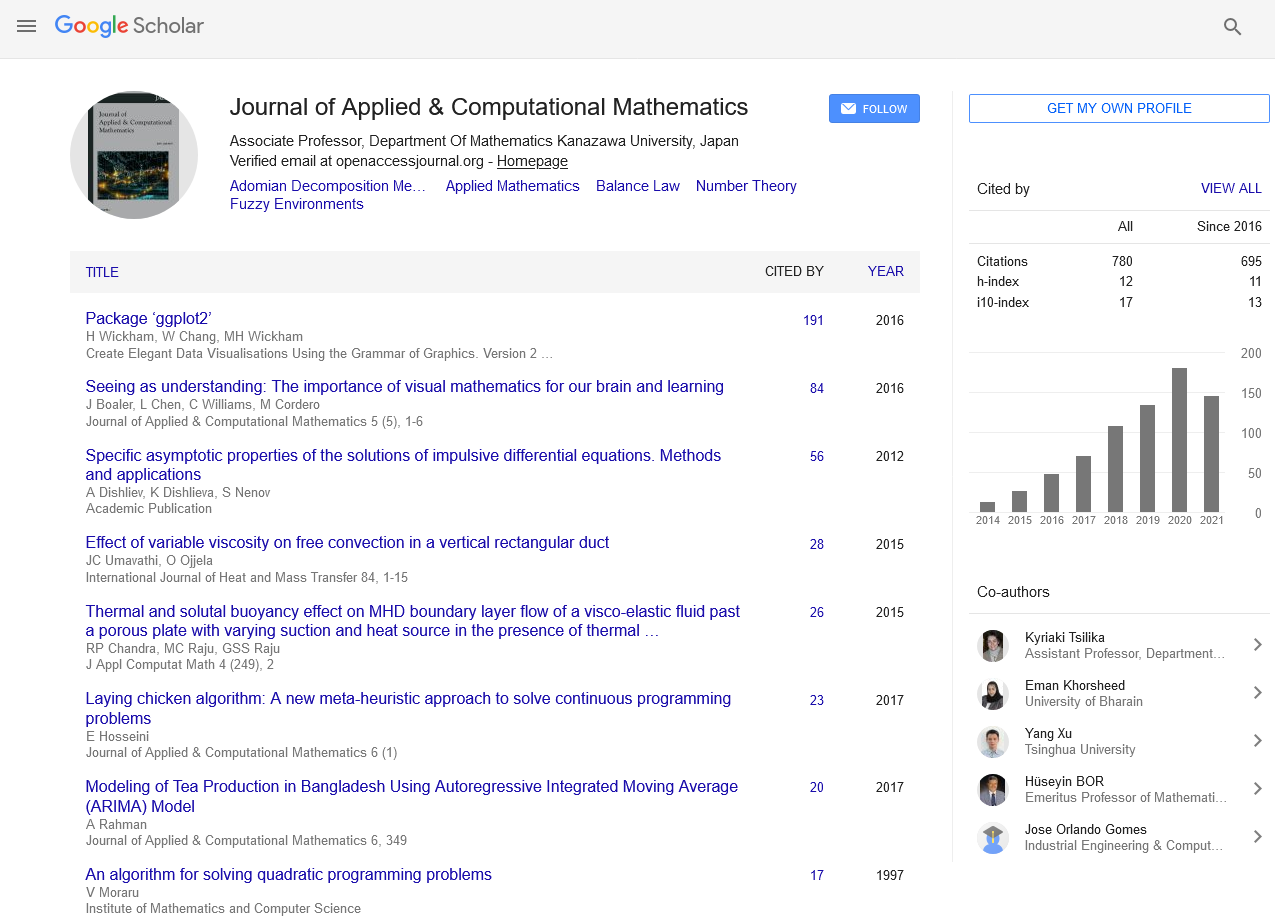Open the journal profile cover picture

134,155
